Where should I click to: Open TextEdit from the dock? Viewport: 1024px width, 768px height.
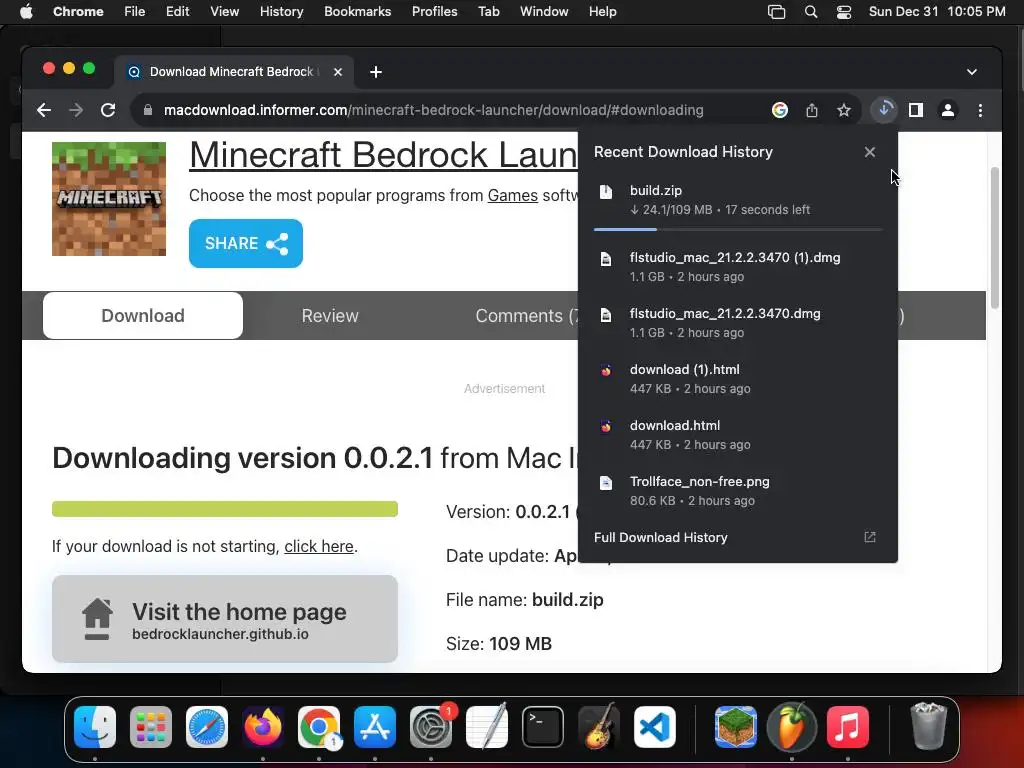coord(487,727)
